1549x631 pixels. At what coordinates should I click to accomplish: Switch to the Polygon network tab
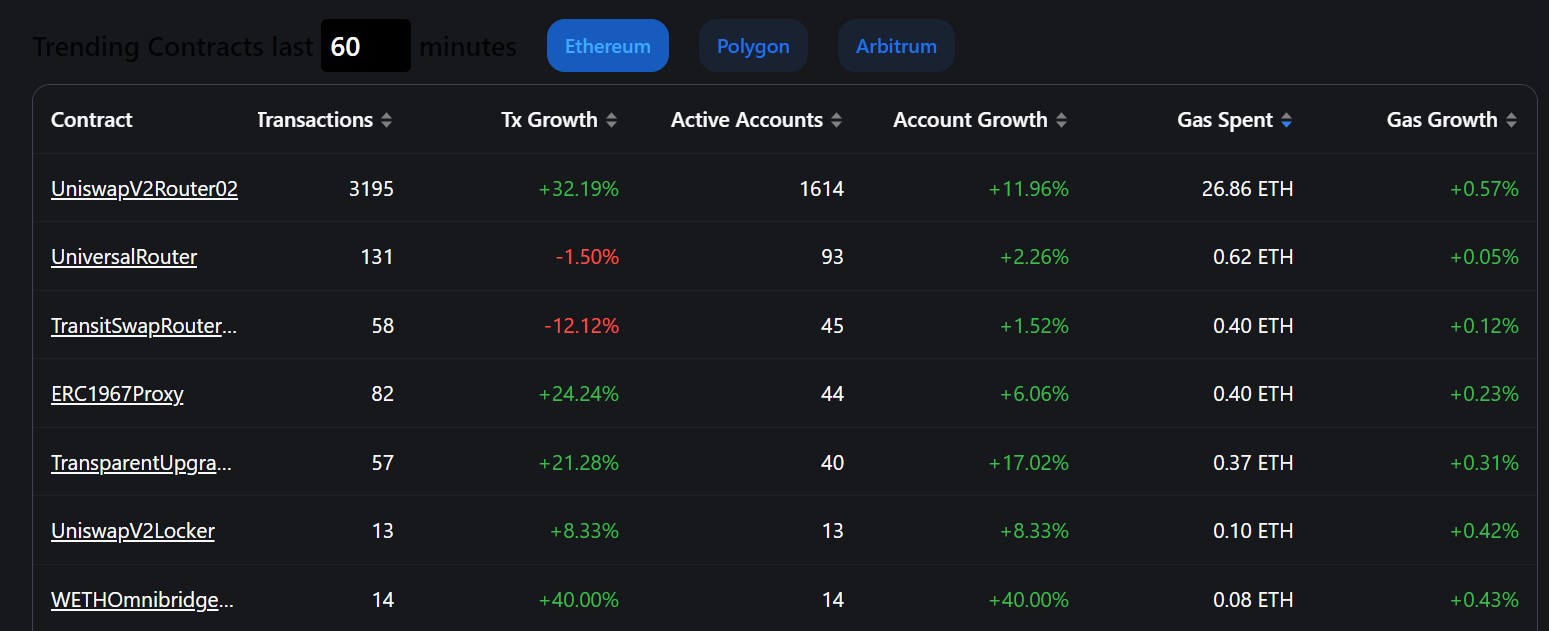point(753,46)
